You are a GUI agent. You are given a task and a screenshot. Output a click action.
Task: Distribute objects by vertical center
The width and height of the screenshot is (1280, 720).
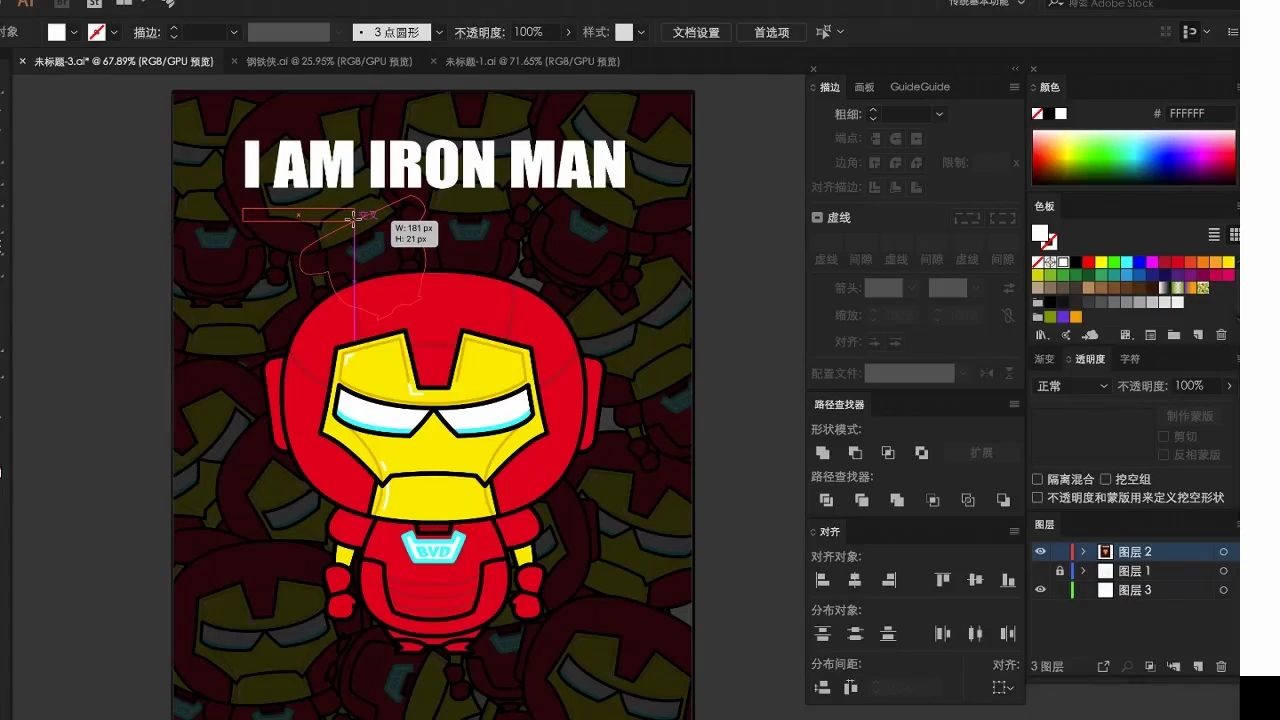click(x=855, y=633)
